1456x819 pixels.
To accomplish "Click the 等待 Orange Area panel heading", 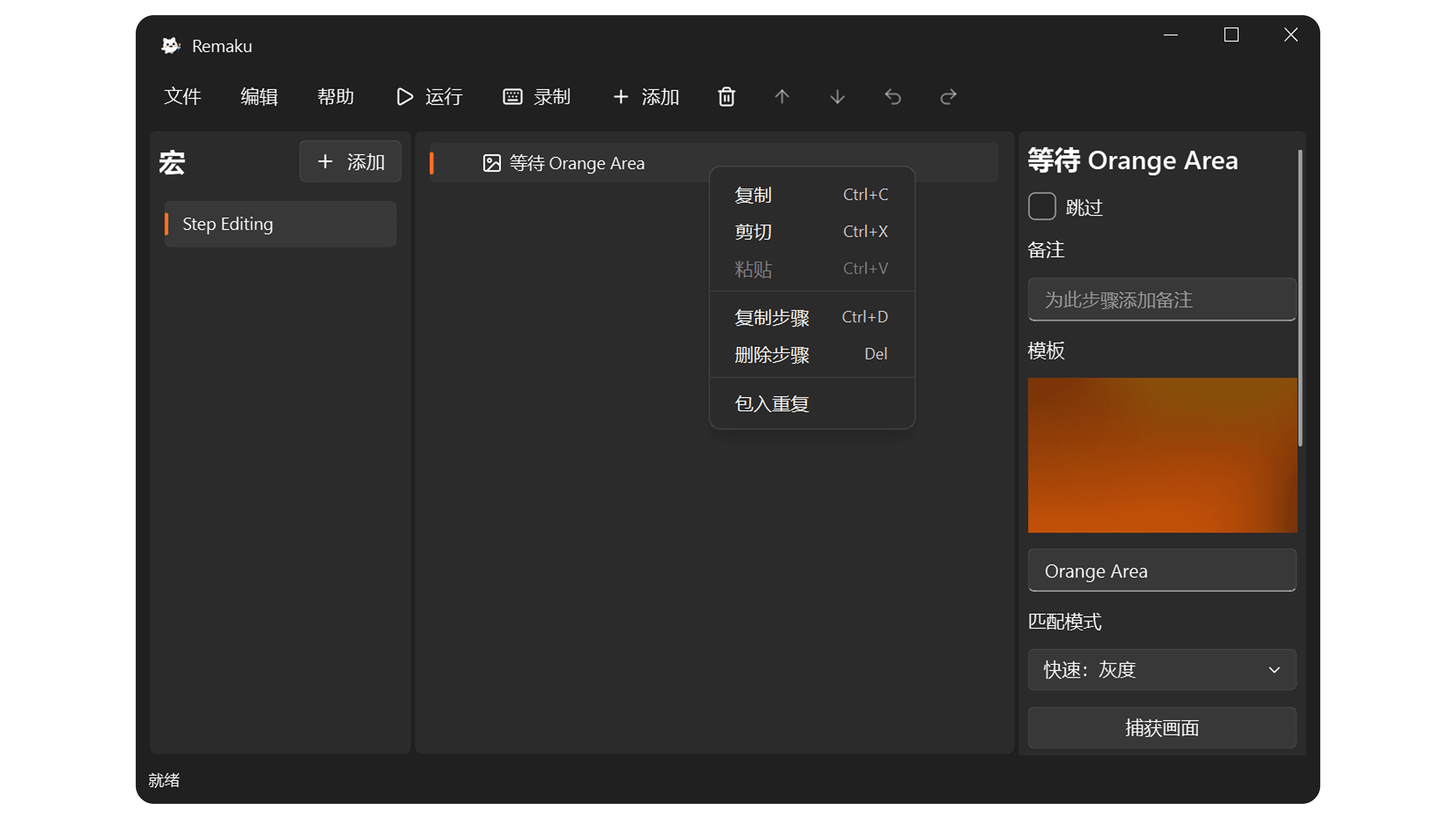I will 1133,160.
